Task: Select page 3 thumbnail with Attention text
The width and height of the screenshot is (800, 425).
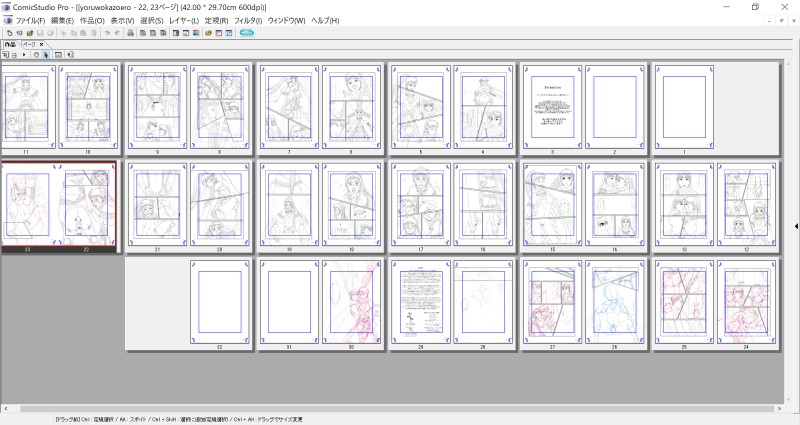Action: pos(553,107)
